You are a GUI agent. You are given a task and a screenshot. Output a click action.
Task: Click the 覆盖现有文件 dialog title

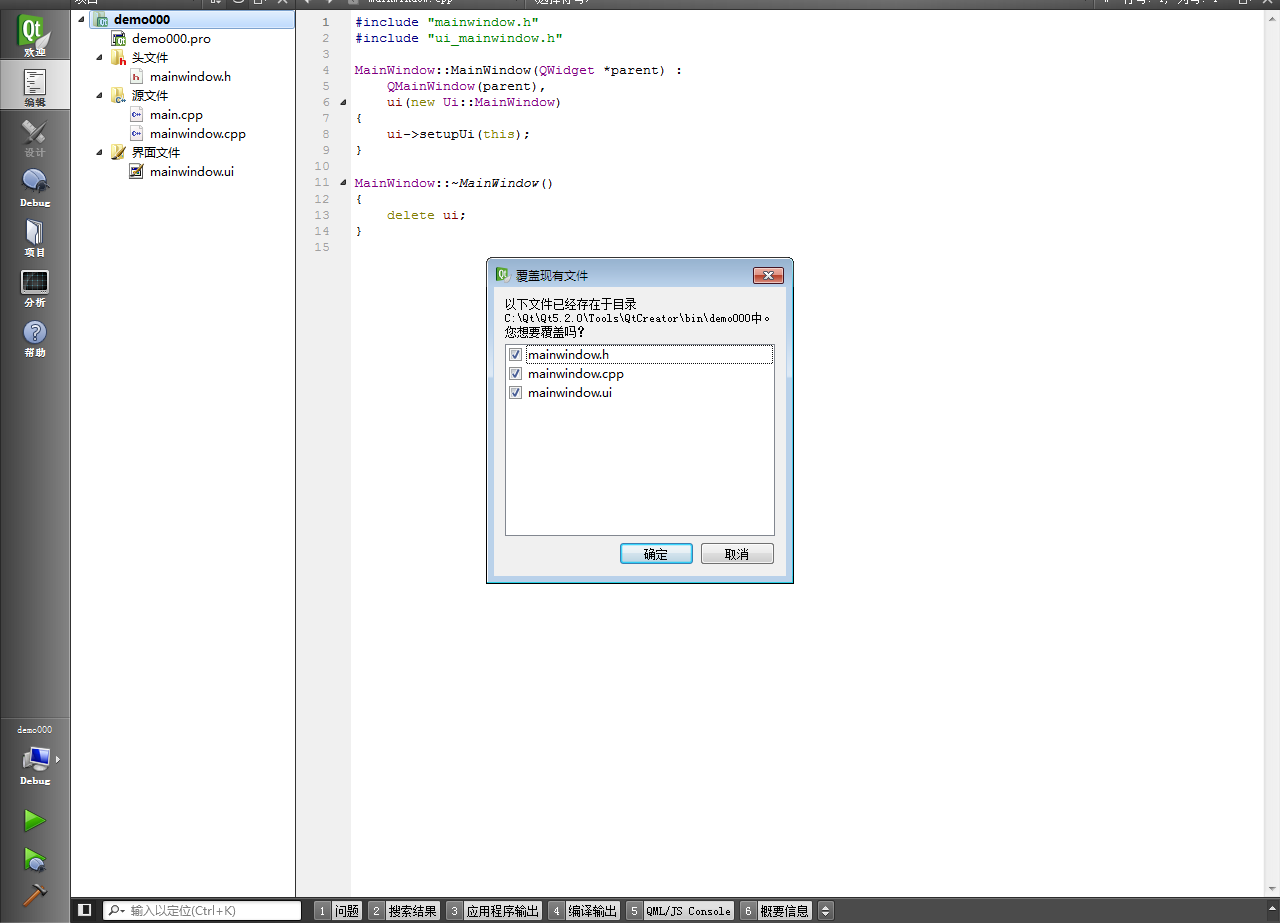[552, 275]
